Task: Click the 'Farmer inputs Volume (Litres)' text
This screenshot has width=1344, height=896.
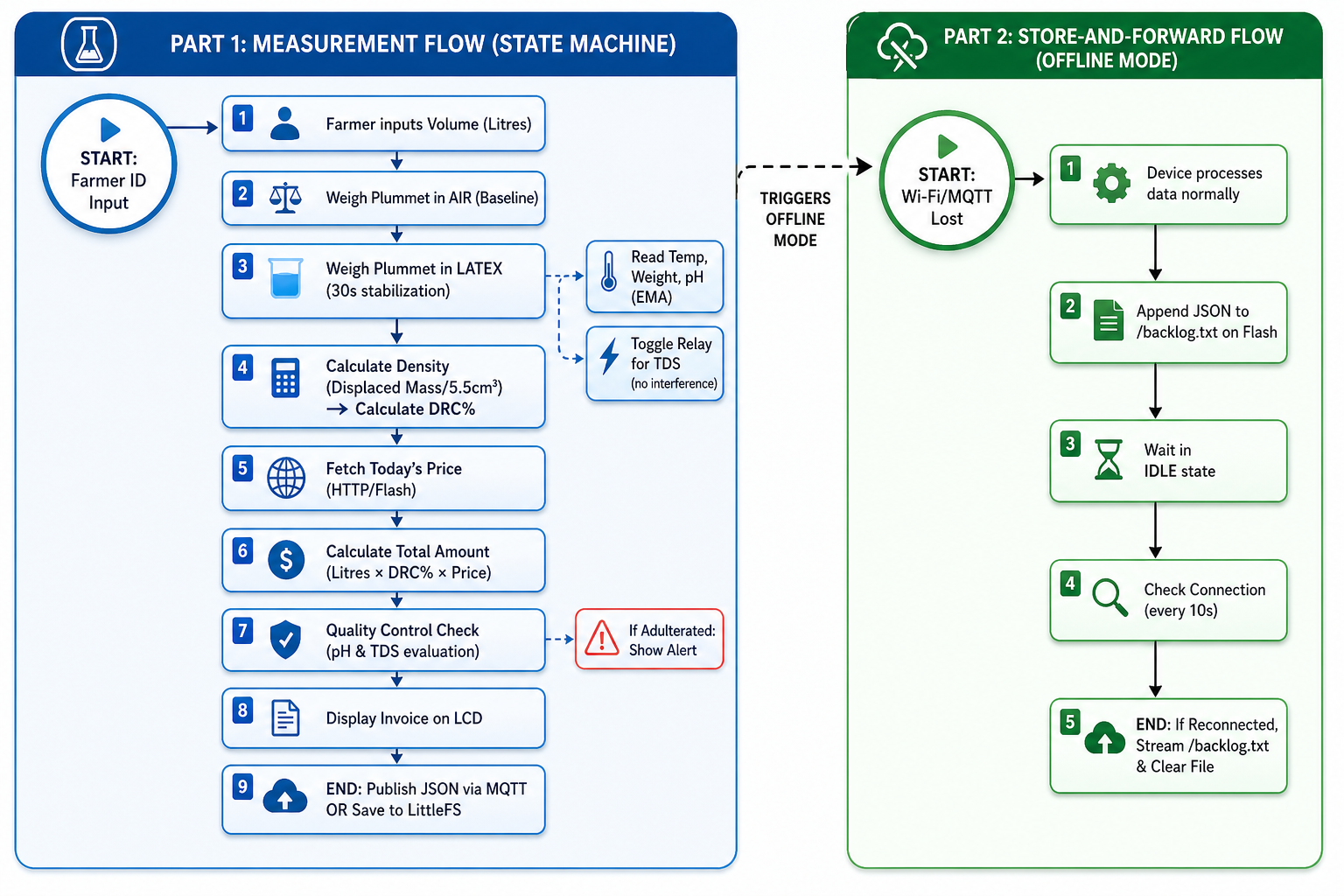Action: [429, 124]
